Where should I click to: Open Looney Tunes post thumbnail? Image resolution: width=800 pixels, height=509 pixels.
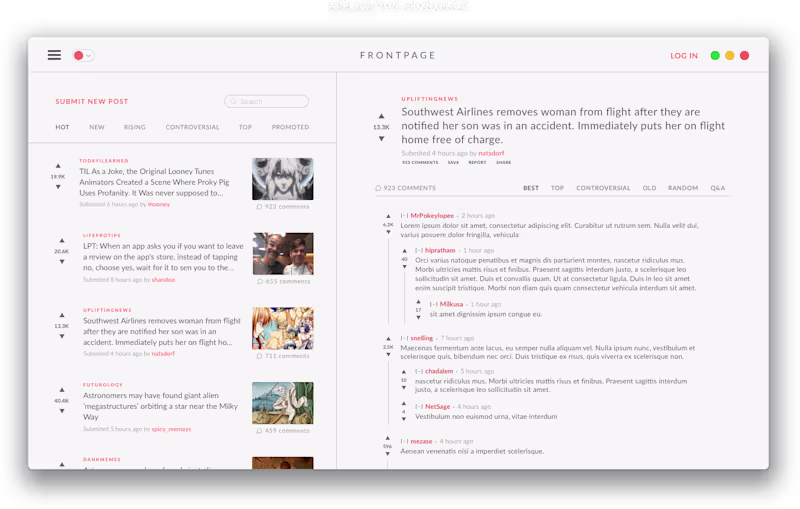click(283, 179)
